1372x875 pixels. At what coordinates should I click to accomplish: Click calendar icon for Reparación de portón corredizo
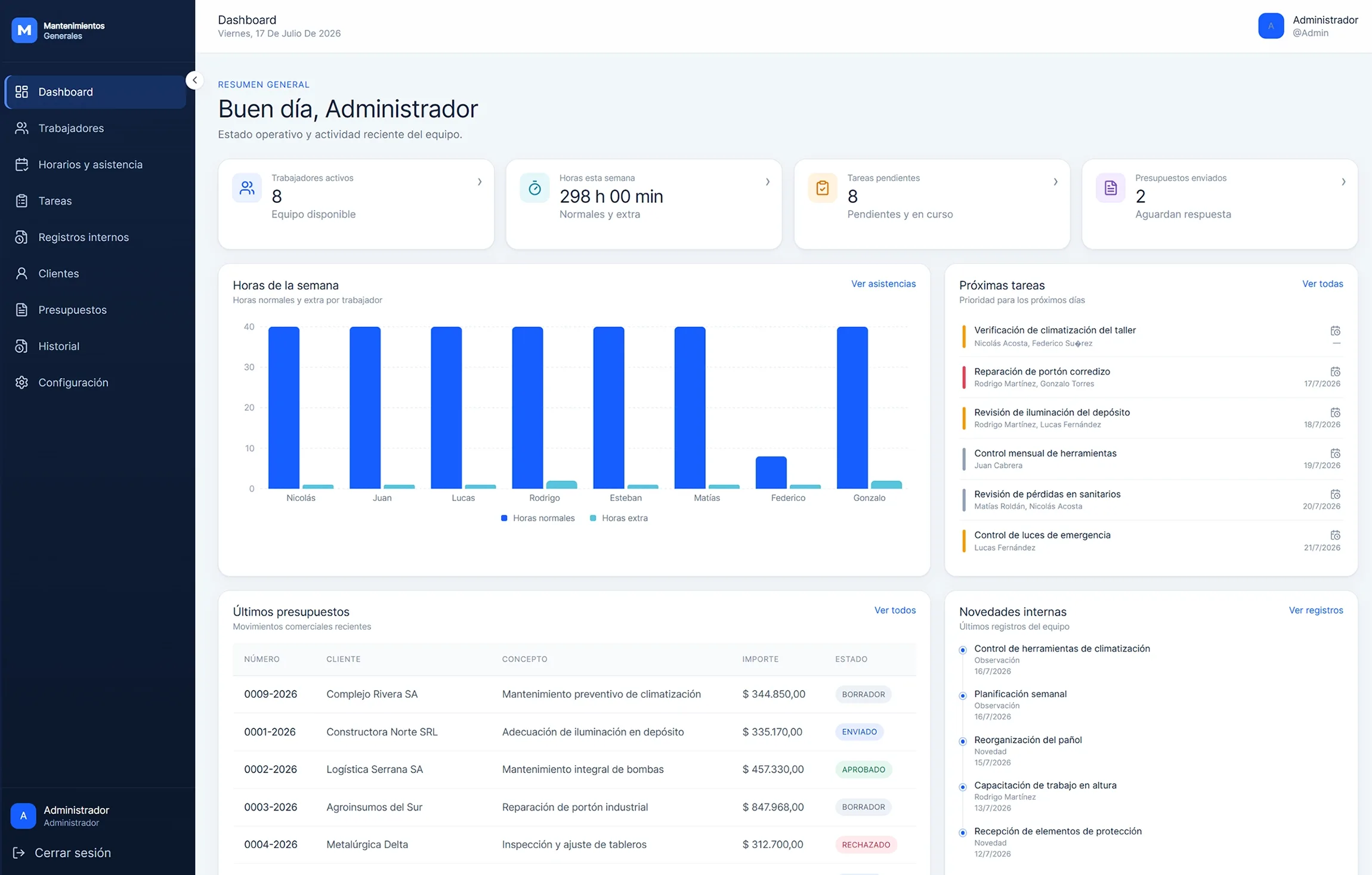coord(1335,372)
